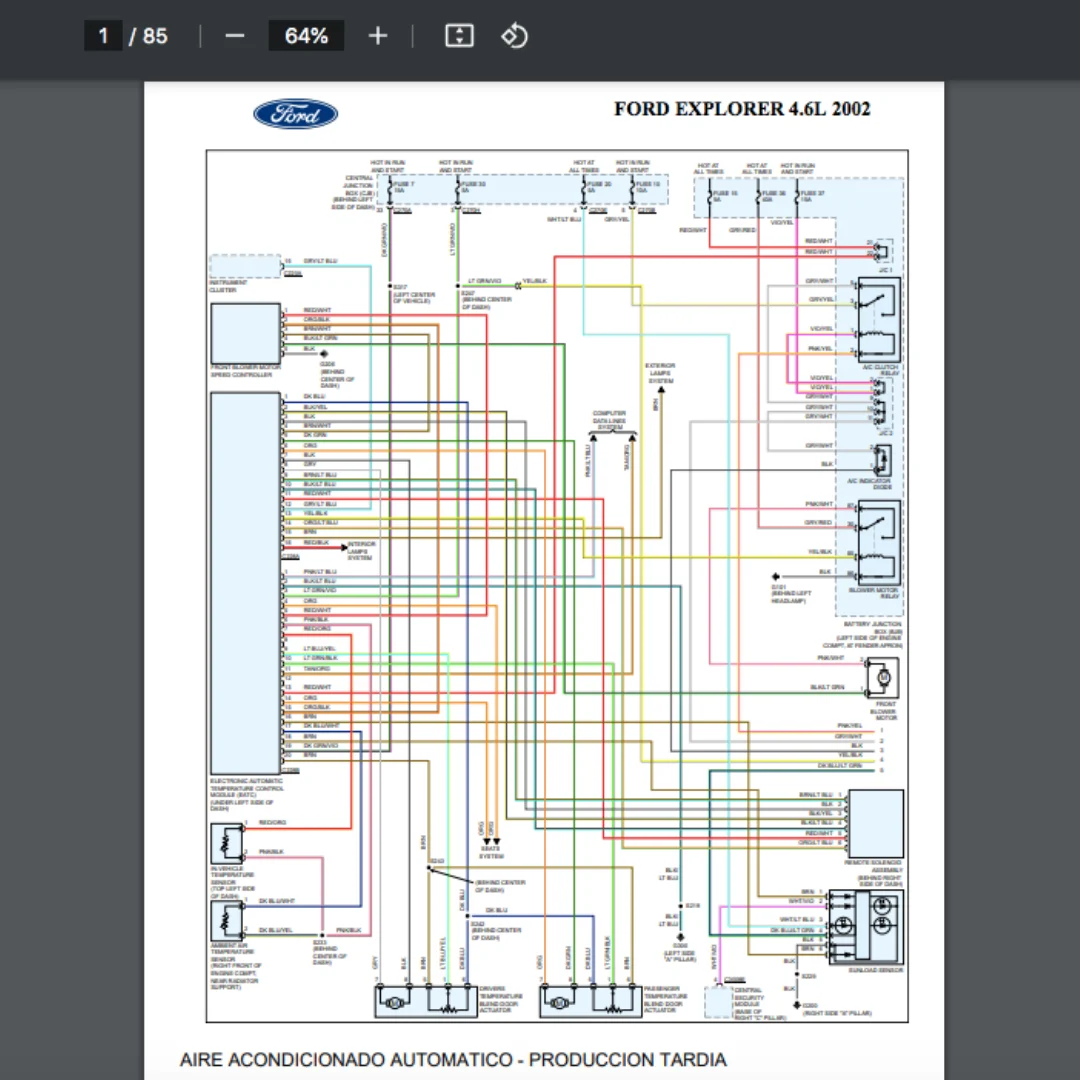This screenshot has height=1080, width=1080.
Task: Click the "DRIVERS TEMPERATURE BLEND DOOR ACTUATOR" label
Action: pyautogui.click(x=501, y=999)
